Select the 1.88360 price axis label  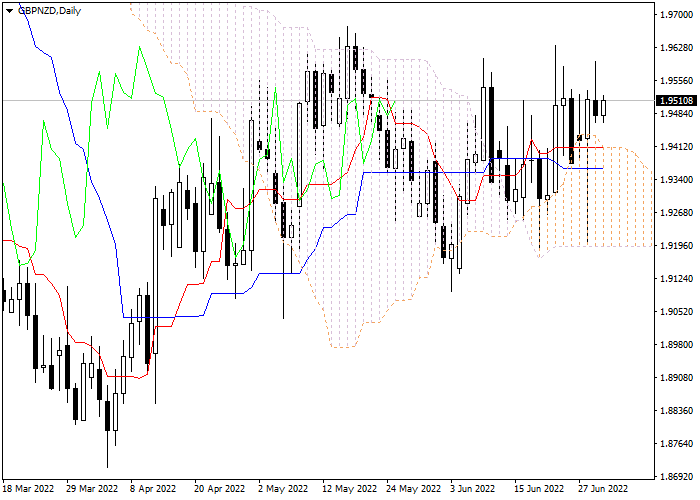676,411
